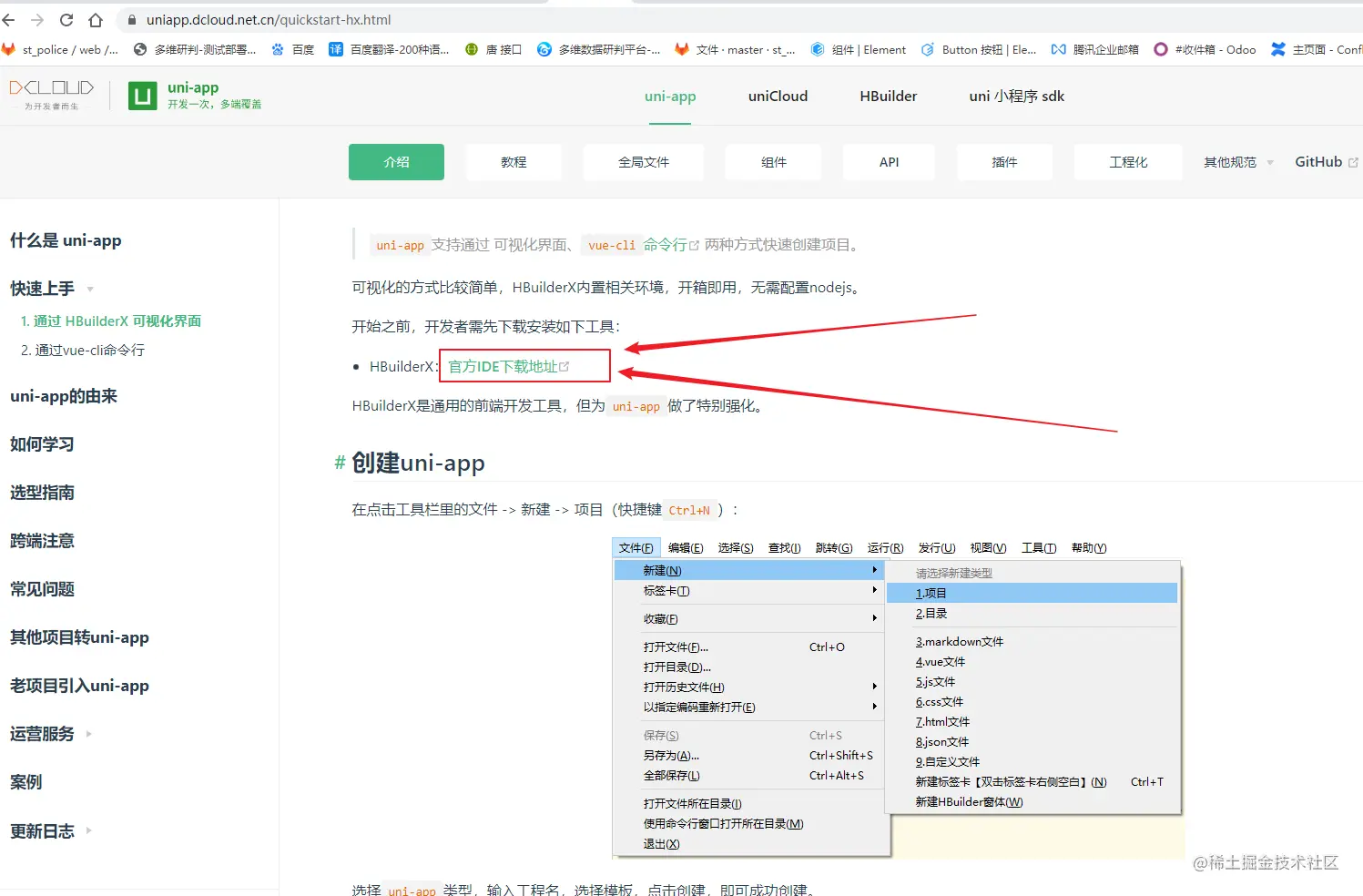Reload the page with refresh icon
The height and width of the screenshot is (896, 1363).
[x=66, y=20]
